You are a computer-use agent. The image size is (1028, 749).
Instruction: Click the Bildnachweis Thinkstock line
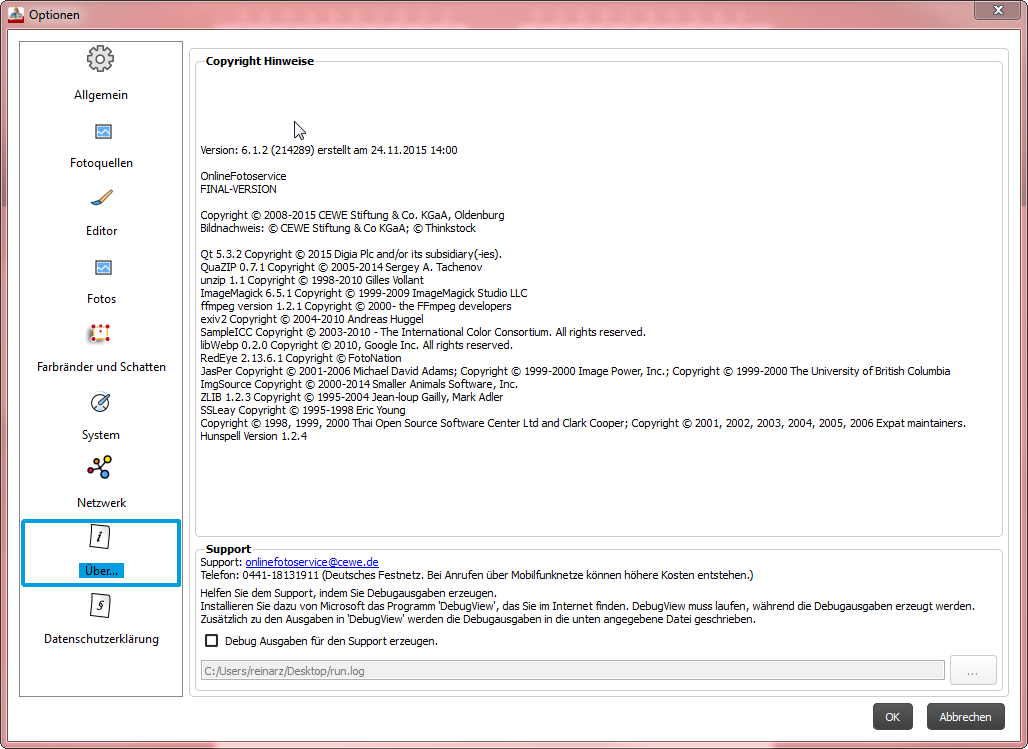(338, 228)
